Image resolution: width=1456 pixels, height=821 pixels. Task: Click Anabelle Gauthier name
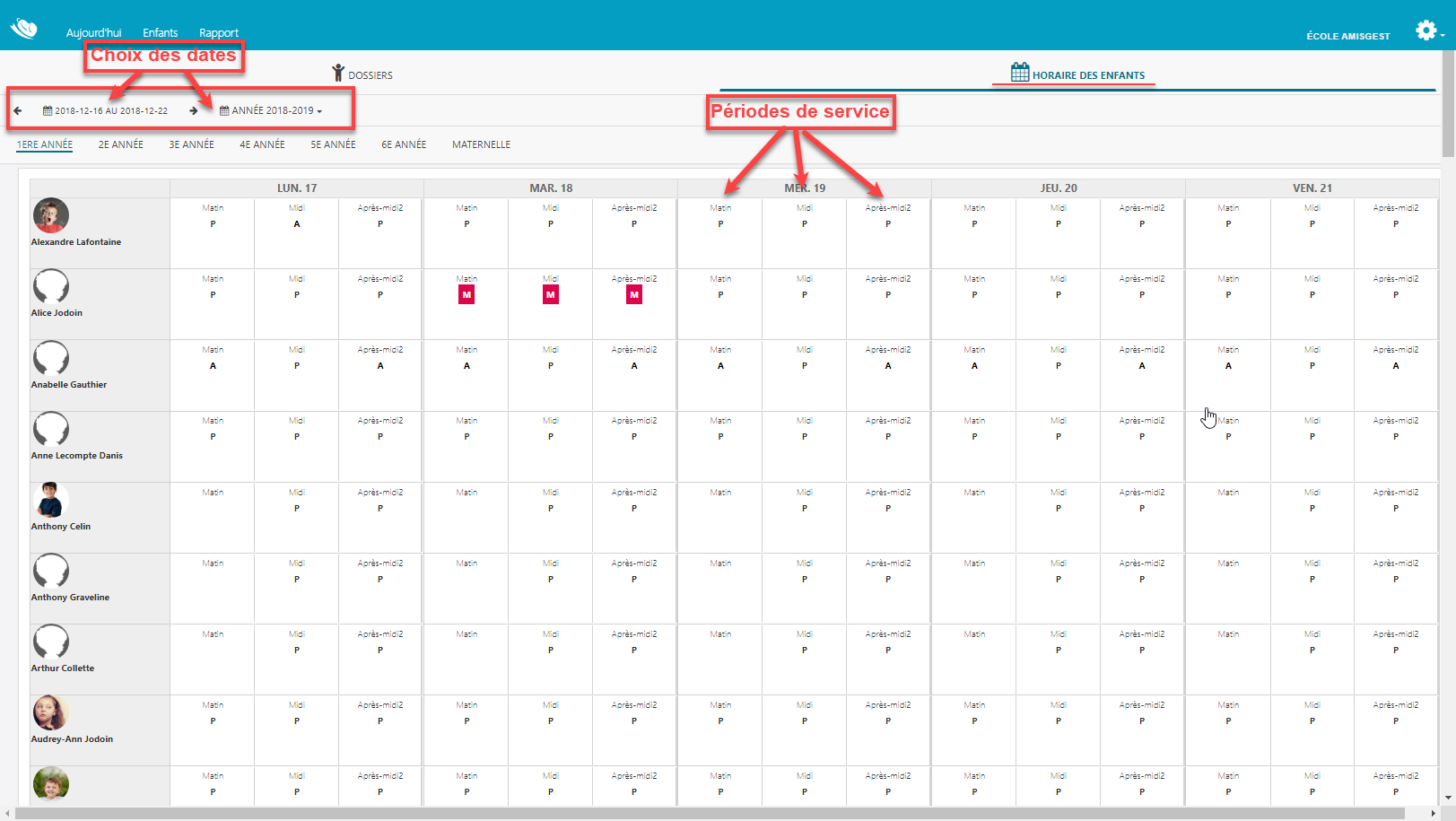click(x=69, y=385)
